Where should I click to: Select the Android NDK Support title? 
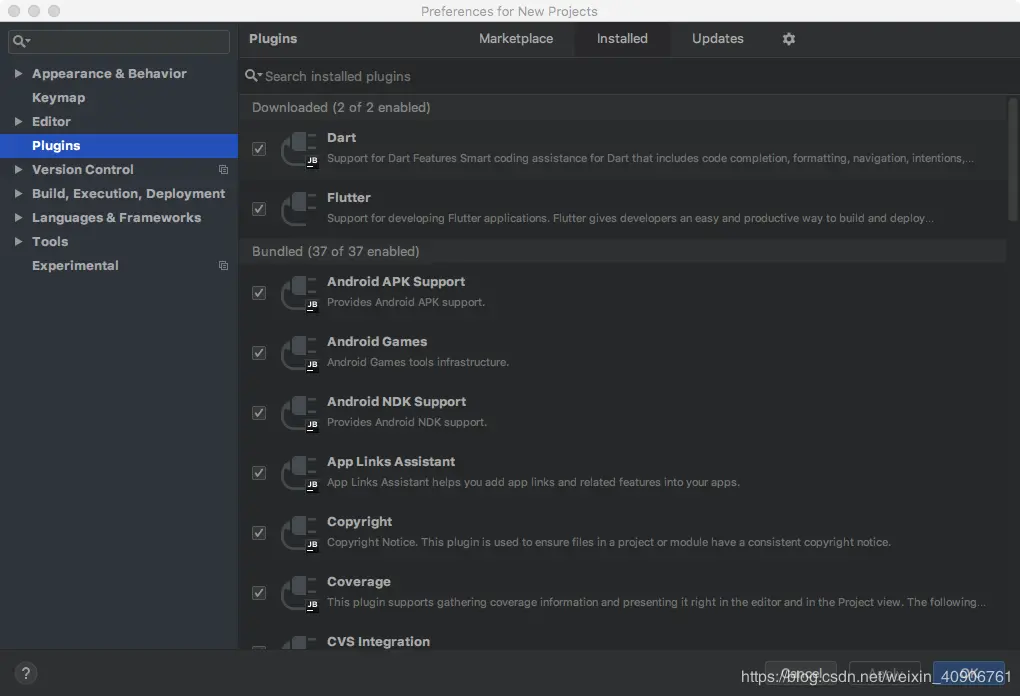click(396, 402)
